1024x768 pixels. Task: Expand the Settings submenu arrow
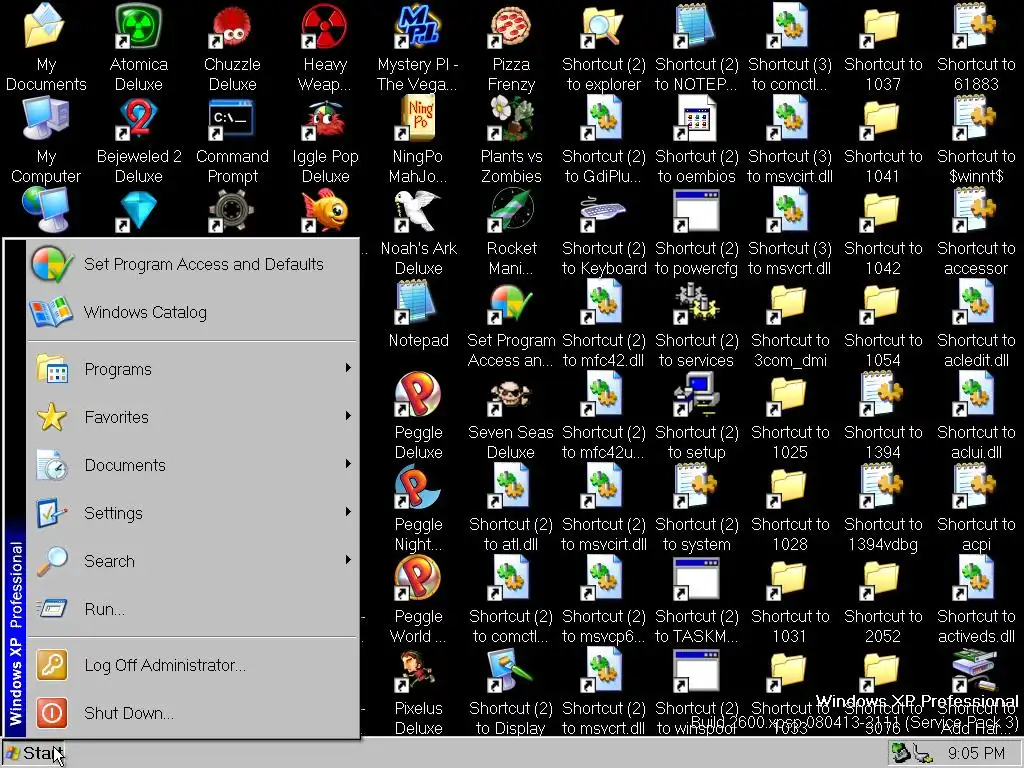tap(348, 512)
